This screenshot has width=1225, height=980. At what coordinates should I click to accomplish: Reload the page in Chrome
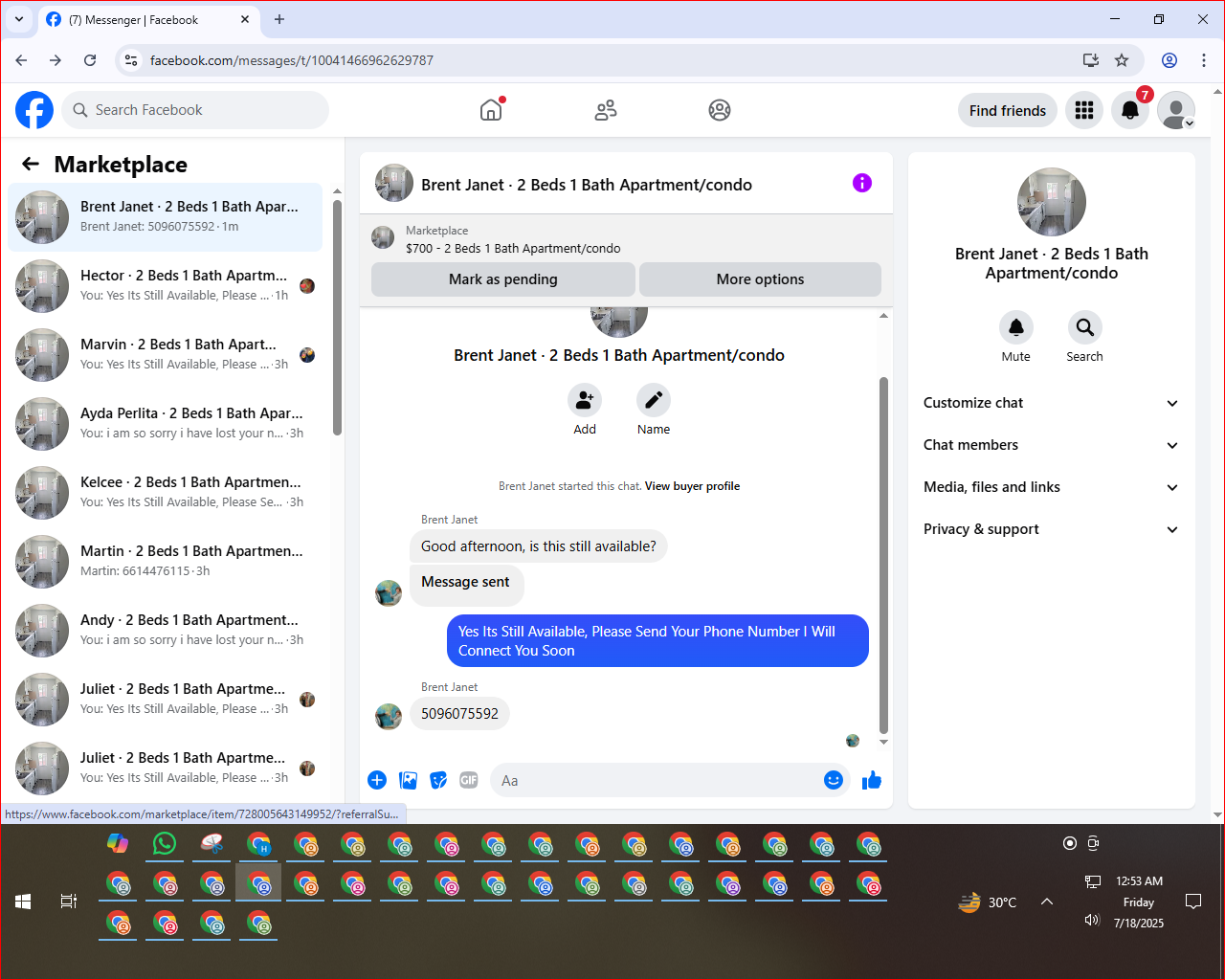click(x=90, y=60)
